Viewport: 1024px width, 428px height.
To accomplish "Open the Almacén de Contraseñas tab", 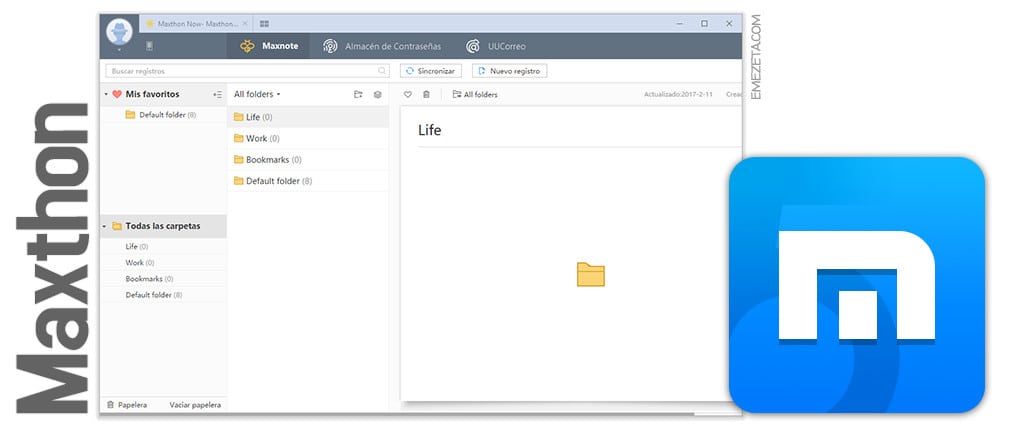I will [382, 46].
